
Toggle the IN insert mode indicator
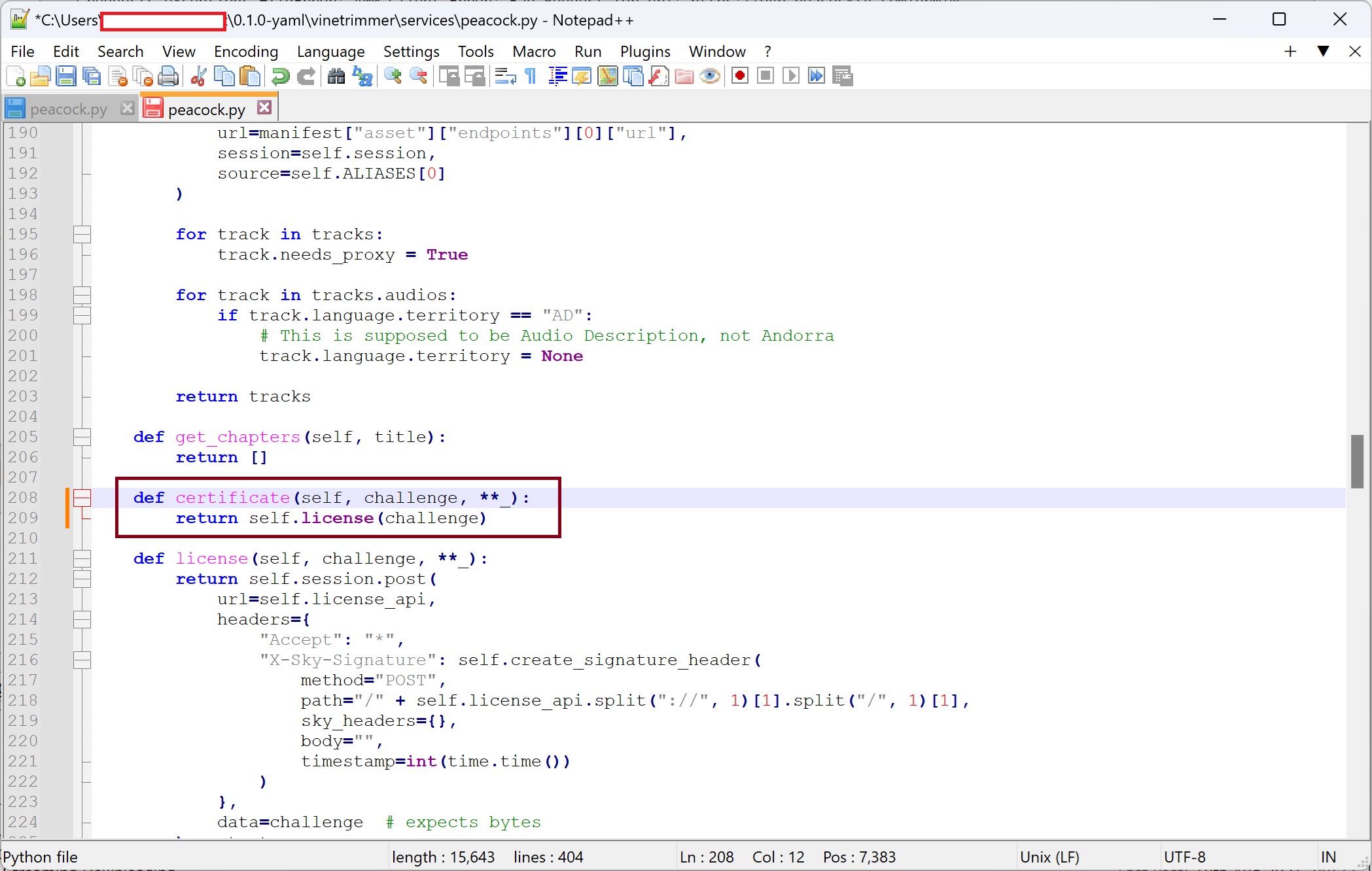tap(1328, 857)
